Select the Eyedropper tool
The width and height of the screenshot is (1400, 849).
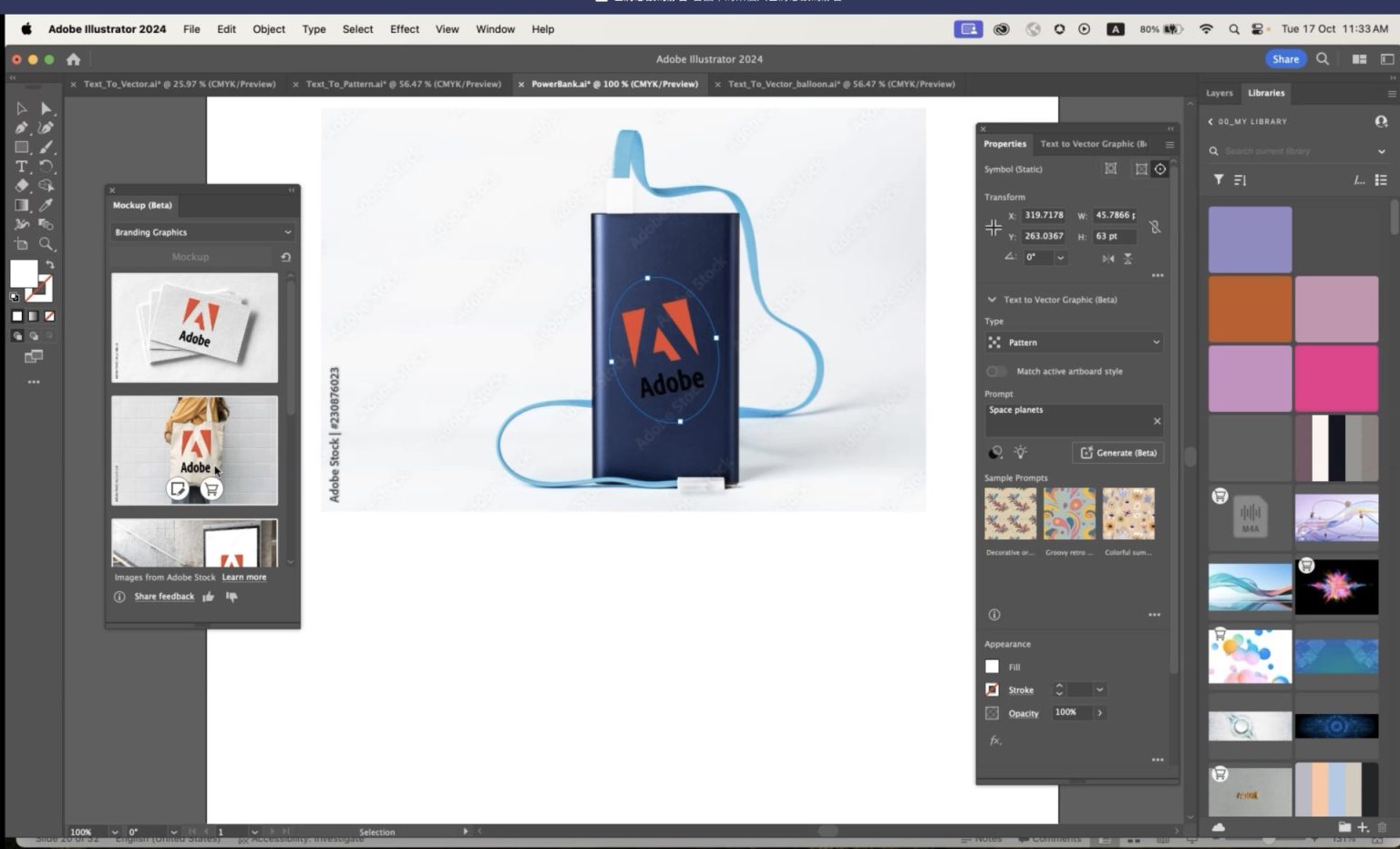(x=46, y=205)
